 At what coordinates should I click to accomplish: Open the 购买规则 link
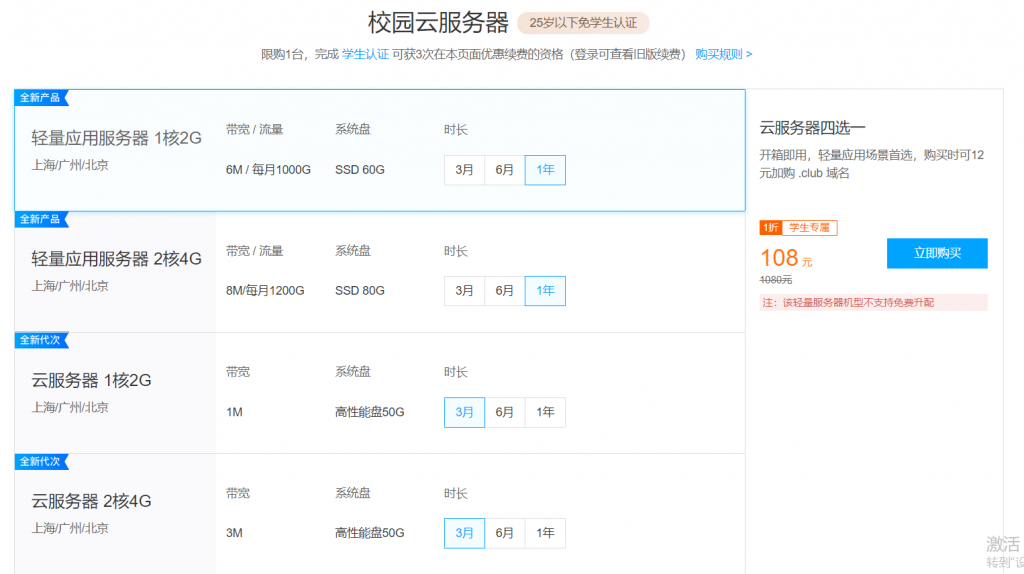pos(723,54)
